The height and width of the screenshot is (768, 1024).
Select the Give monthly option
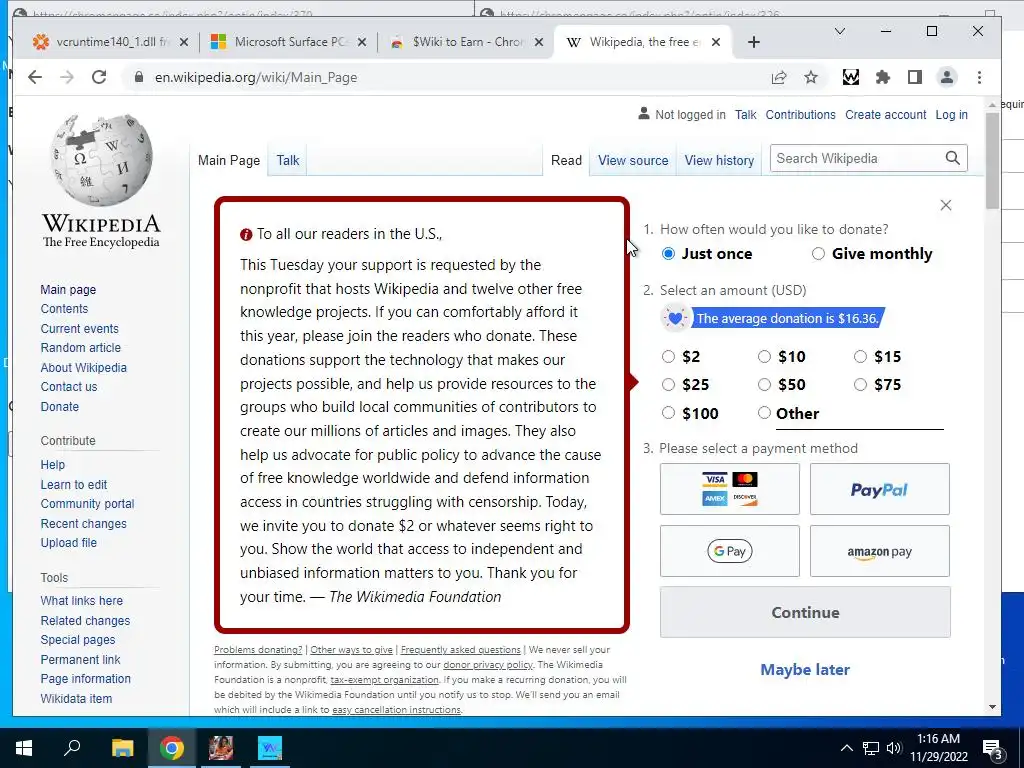coord(818,253)
